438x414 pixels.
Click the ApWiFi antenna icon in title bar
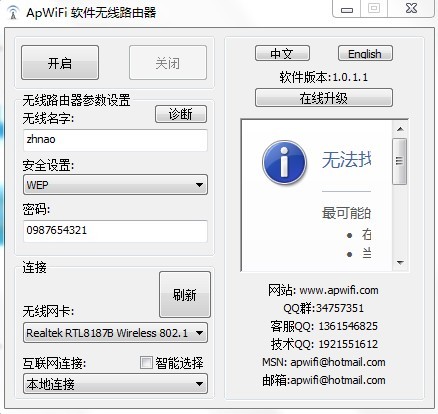click(x=13, y=13)
